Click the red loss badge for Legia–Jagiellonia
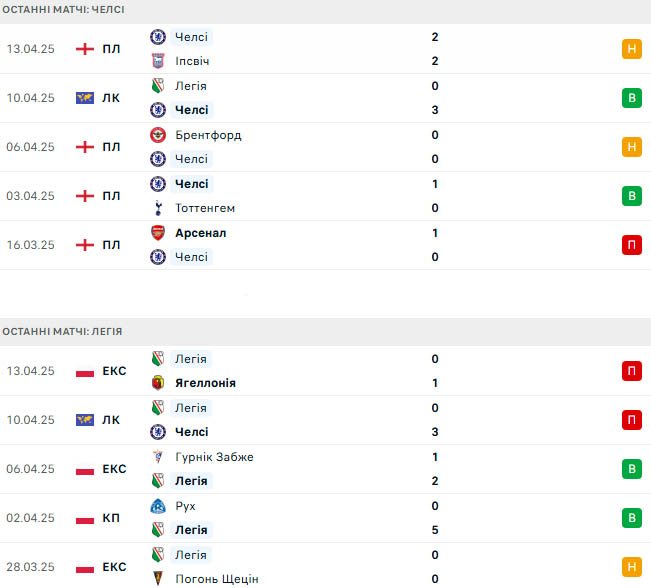651x588 pixels. tap(631, 371)
